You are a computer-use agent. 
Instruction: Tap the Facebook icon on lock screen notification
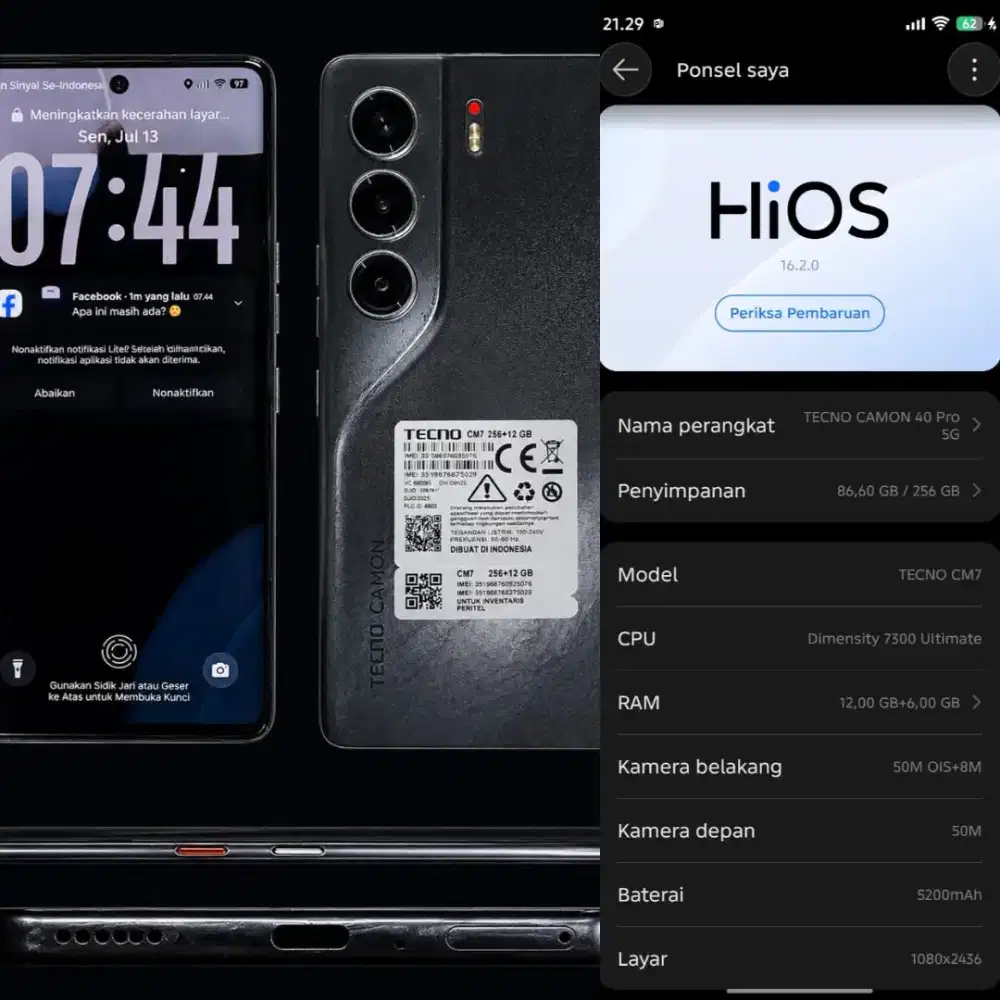coord(9,304)
